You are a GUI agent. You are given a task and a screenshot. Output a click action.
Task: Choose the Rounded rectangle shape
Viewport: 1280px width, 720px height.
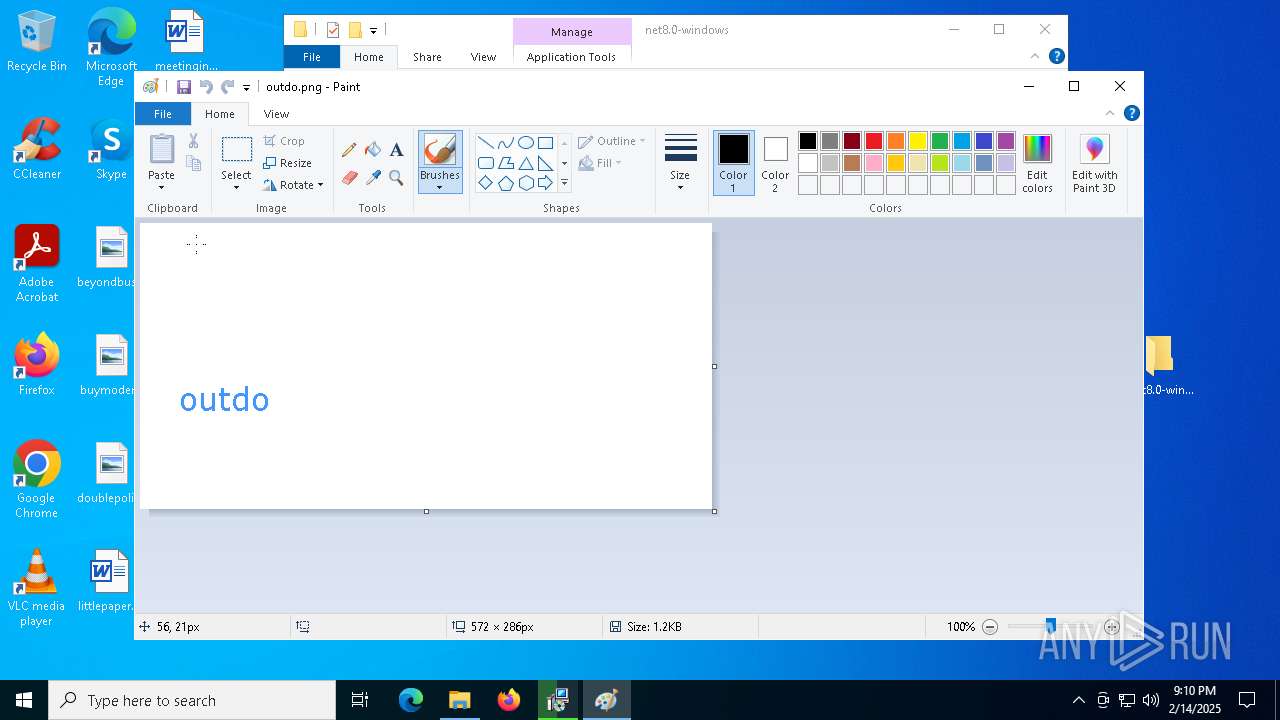click(x=486, y=163)
